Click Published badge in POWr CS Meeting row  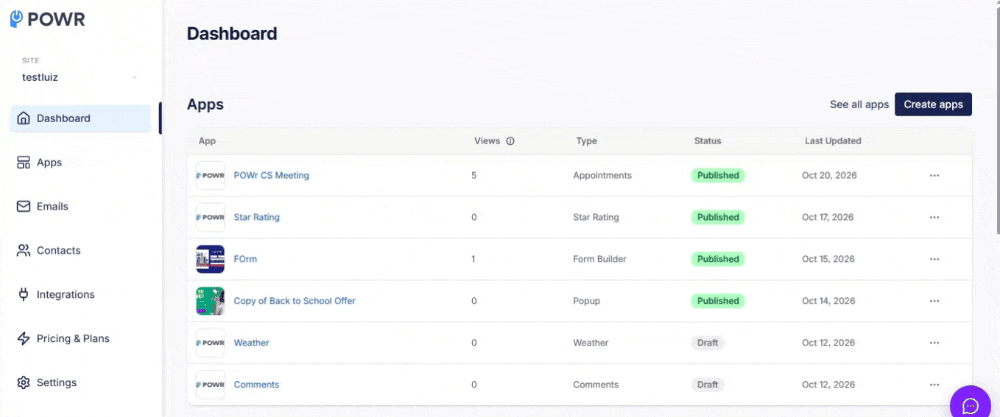[717, 175]
